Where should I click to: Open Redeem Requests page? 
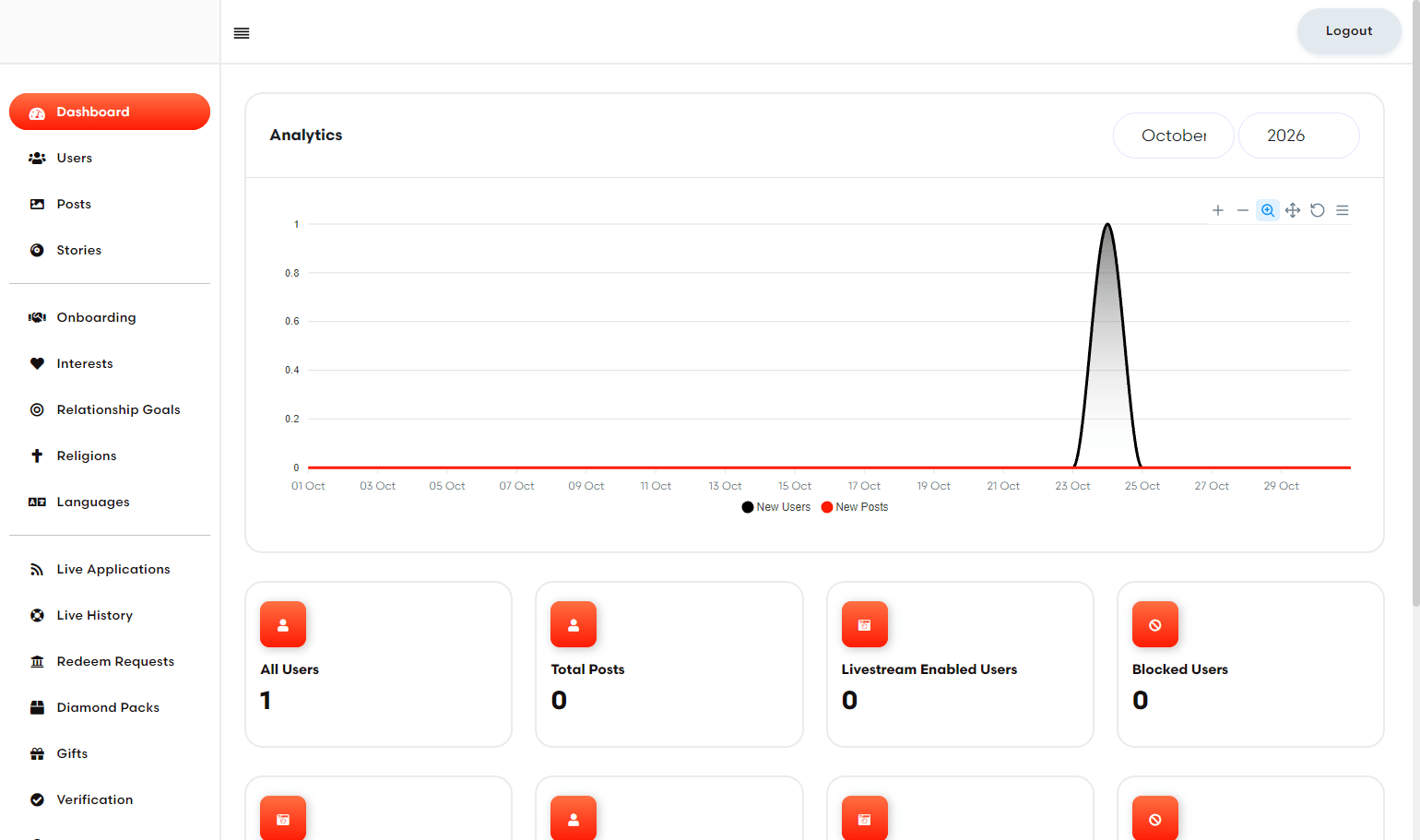pos(110,661)
